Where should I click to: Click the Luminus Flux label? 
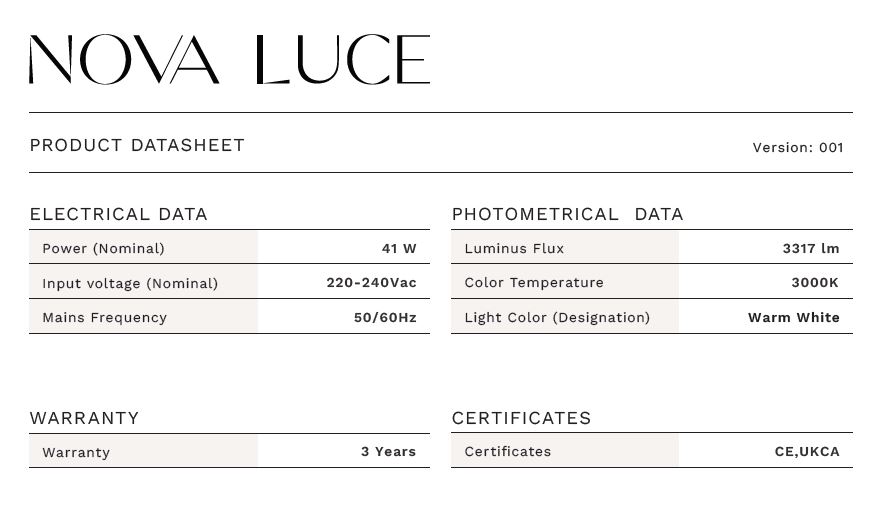(514, 248)
